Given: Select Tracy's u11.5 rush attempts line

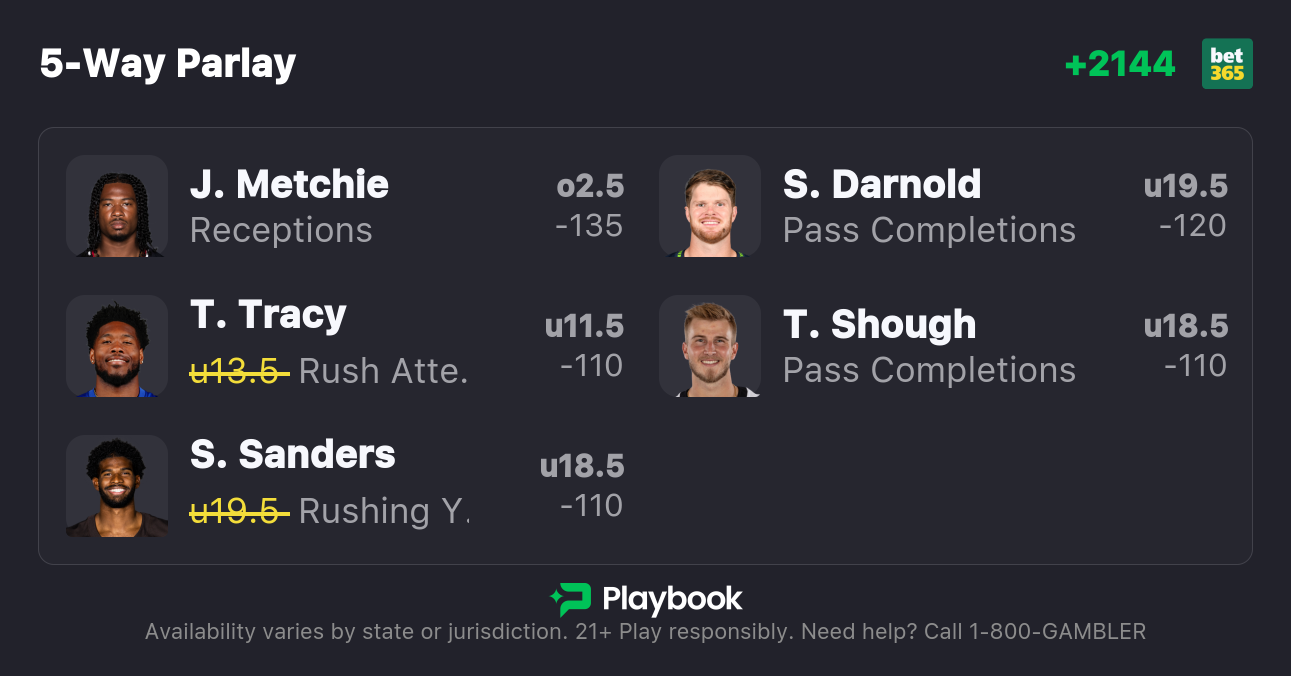Looking at the screenshot, I should (584, 326).
